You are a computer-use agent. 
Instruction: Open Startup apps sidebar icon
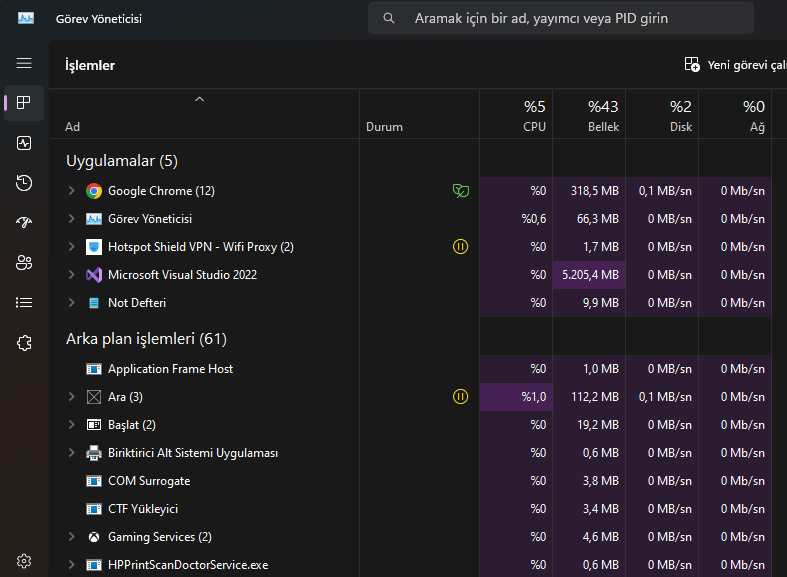tap(24, 223)
